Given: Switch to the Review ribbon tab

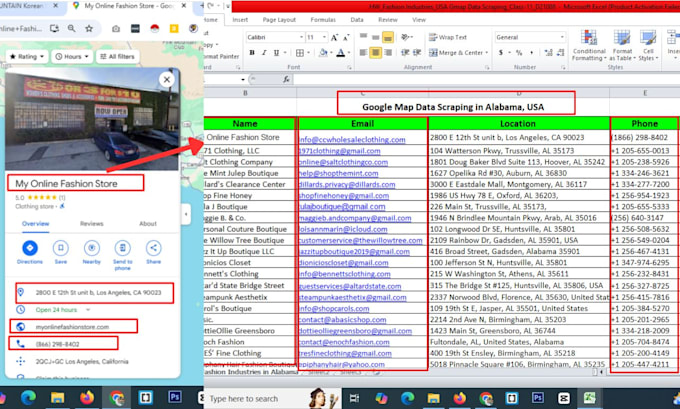Looking at the screenshot, I should click(388, 20).
